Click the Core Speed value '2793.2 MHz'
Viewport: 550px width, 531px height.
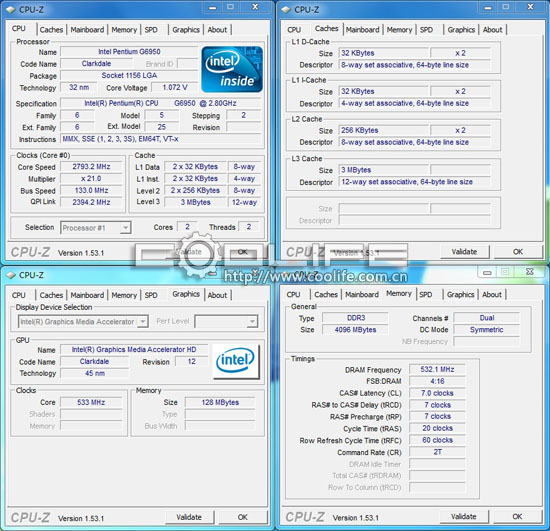(x=91, y=167)
